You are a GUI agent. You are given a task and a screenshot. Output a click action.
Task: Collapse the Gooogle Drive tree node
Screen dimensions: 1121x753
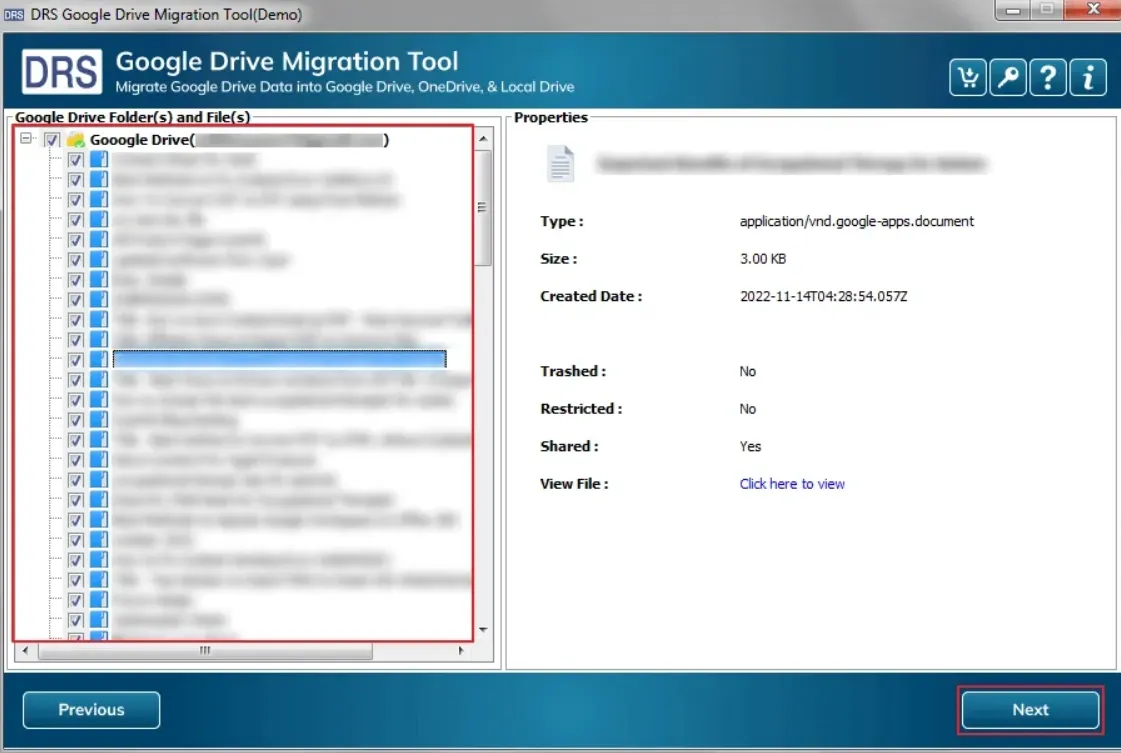[x=26, y=140]
